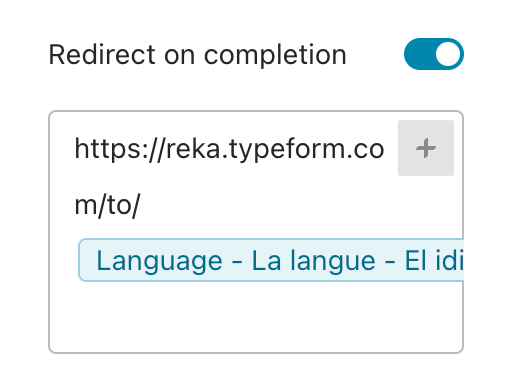Click the Redirect on completion label
508x374 pixels.
click(197, 55)
